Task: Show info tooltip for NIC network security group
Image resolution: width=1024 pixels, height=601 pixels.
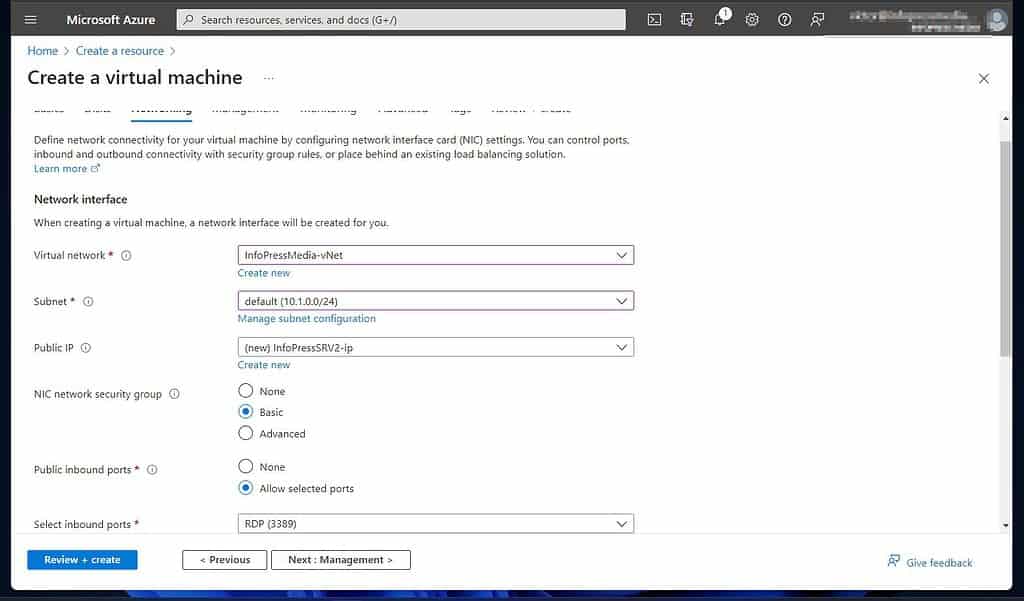Action: (174, 394)
